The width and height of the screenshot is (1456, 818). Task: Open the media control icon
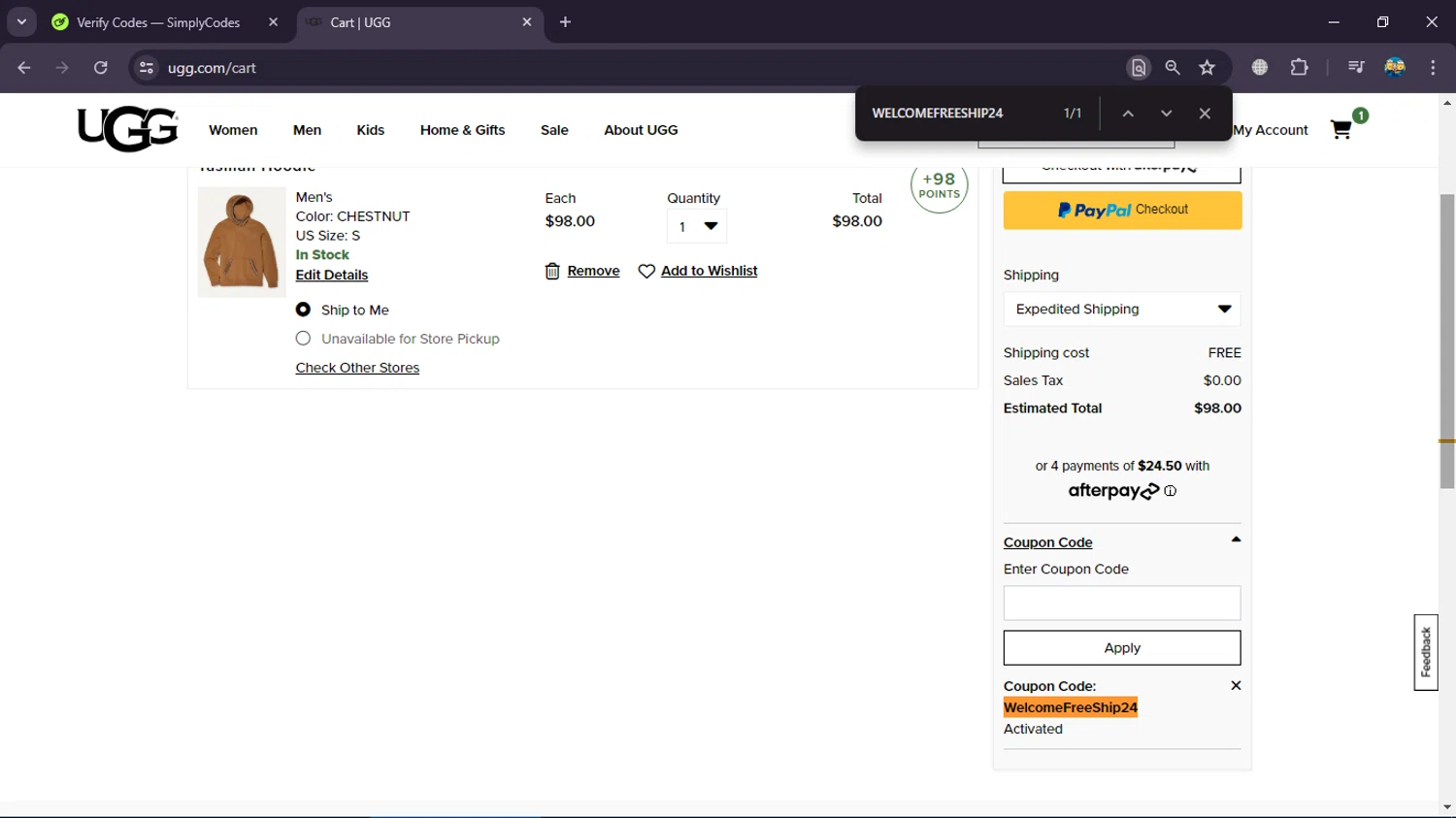[1356, 68]
